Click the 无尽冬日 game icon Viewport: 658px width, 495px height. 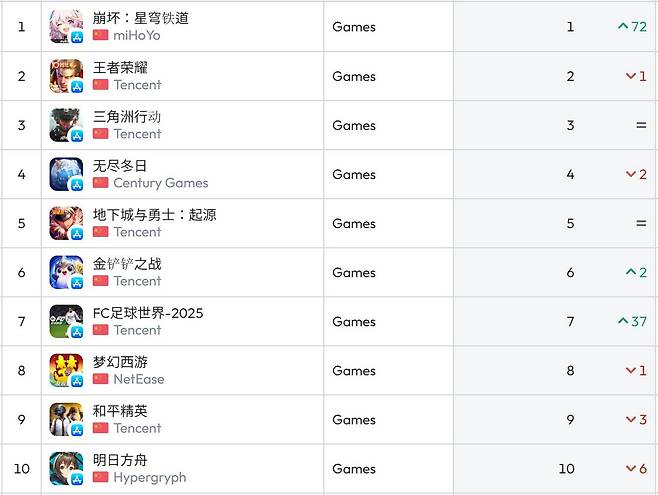pyautogui.click(x=66, y=174)
